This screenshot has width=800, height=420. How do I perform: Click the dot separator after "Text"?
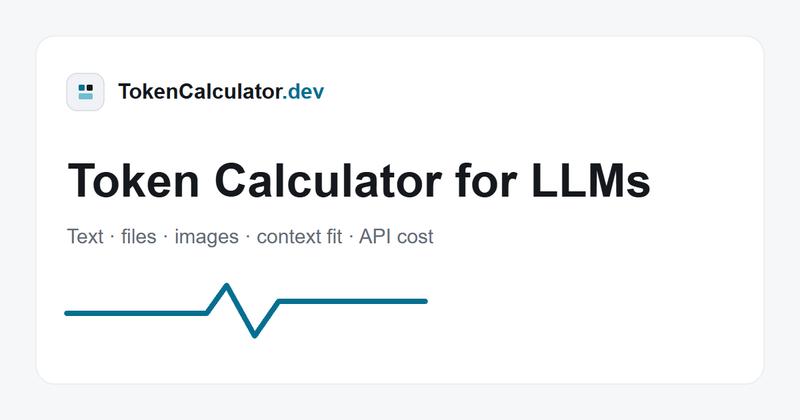[112, 237]
